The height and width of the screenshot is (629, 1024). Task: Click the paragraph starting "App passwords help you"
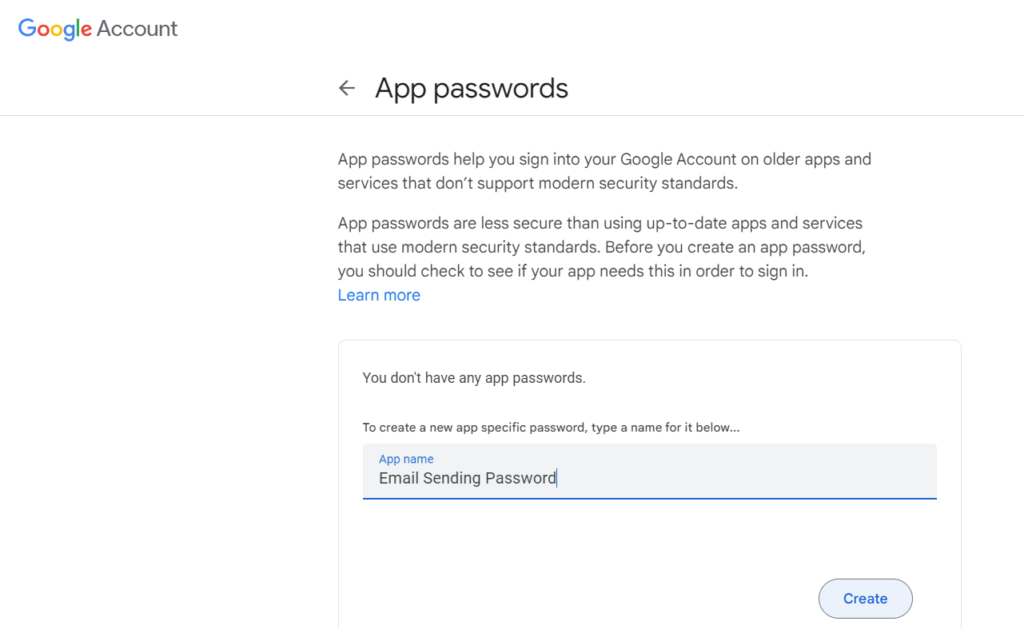604,171
